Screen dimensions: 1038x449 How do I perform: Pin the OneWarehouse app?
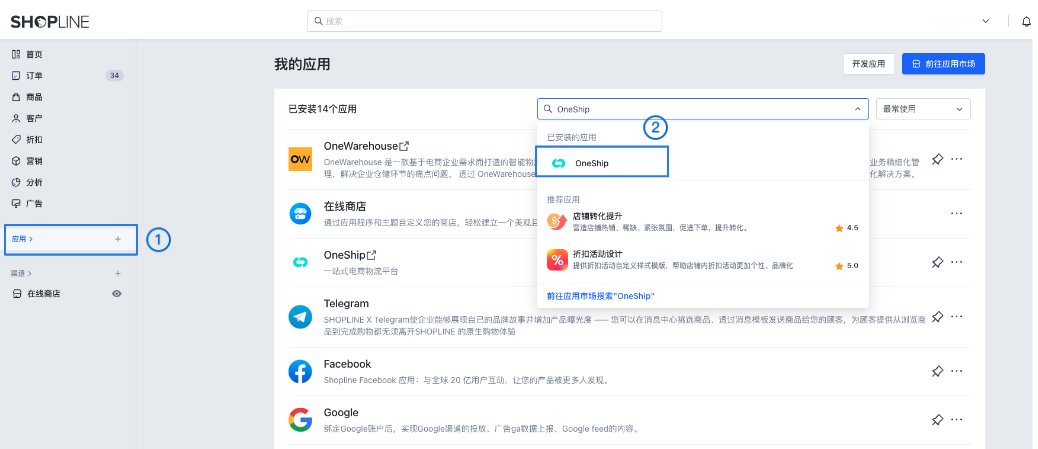click(937, 160)
